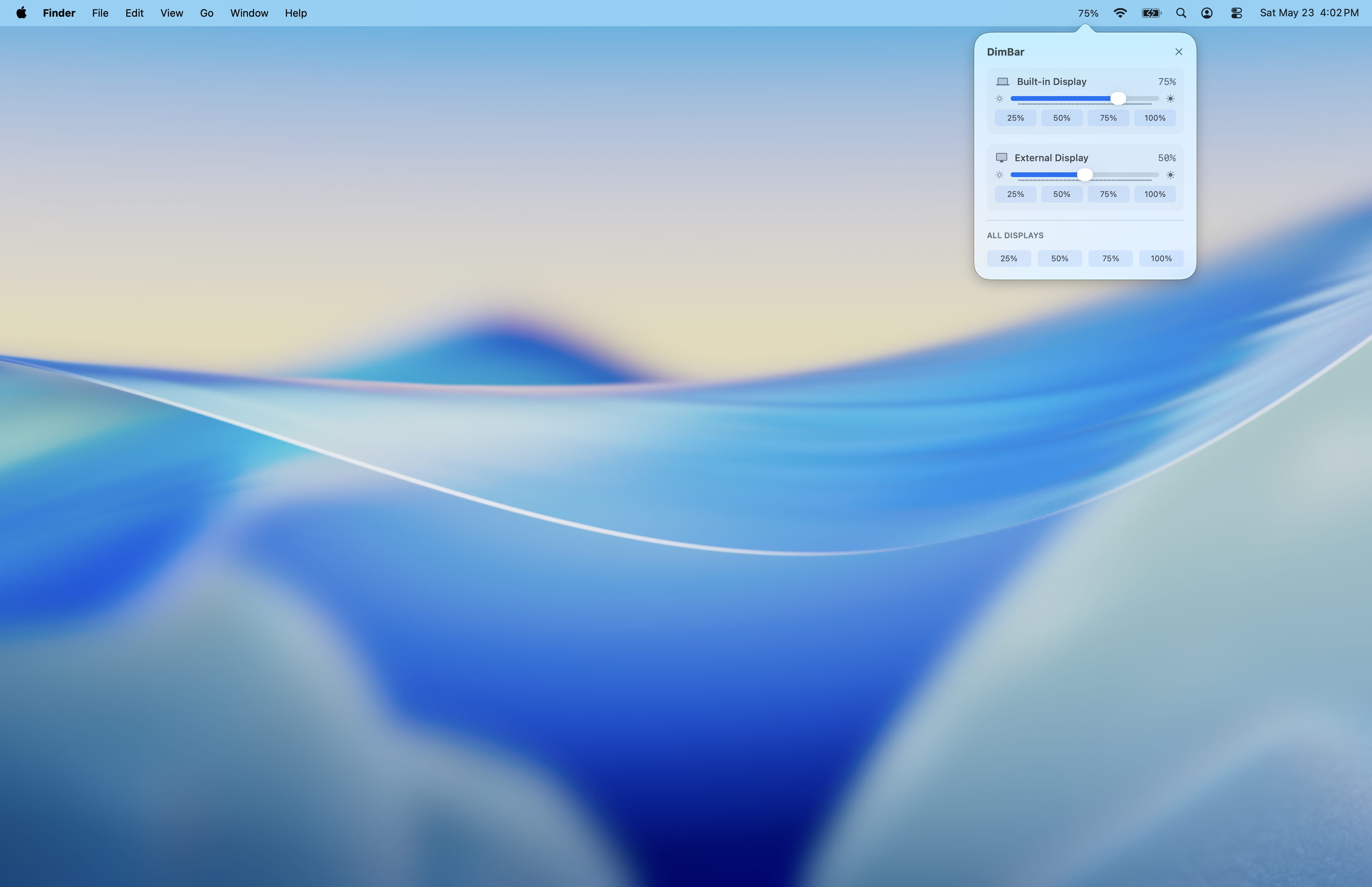Set External Display to 100%
Screen dimensions: 1372x887
pos(1155,194)
